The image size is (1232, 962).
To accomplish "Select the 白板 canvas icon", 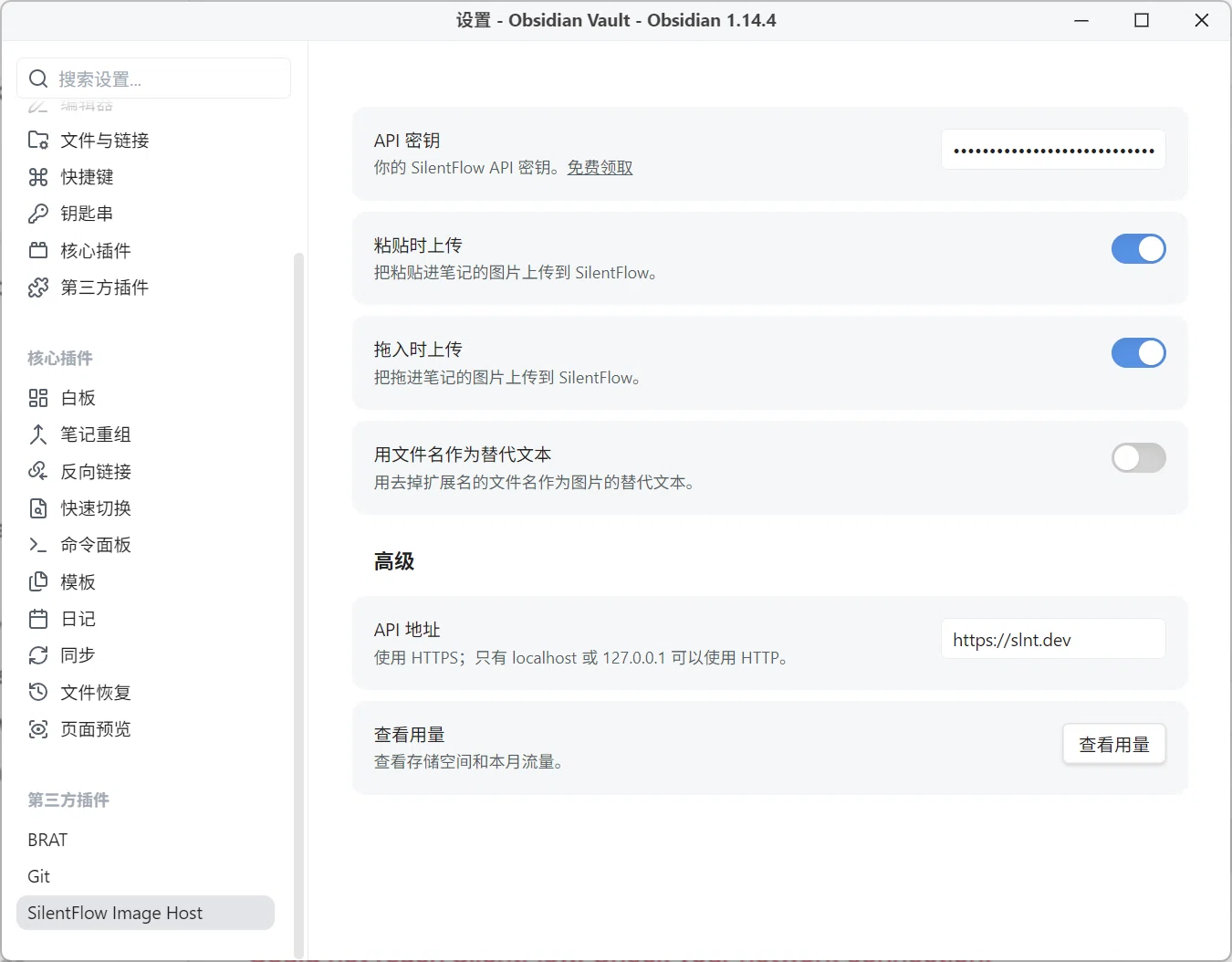I will [38, 398].
